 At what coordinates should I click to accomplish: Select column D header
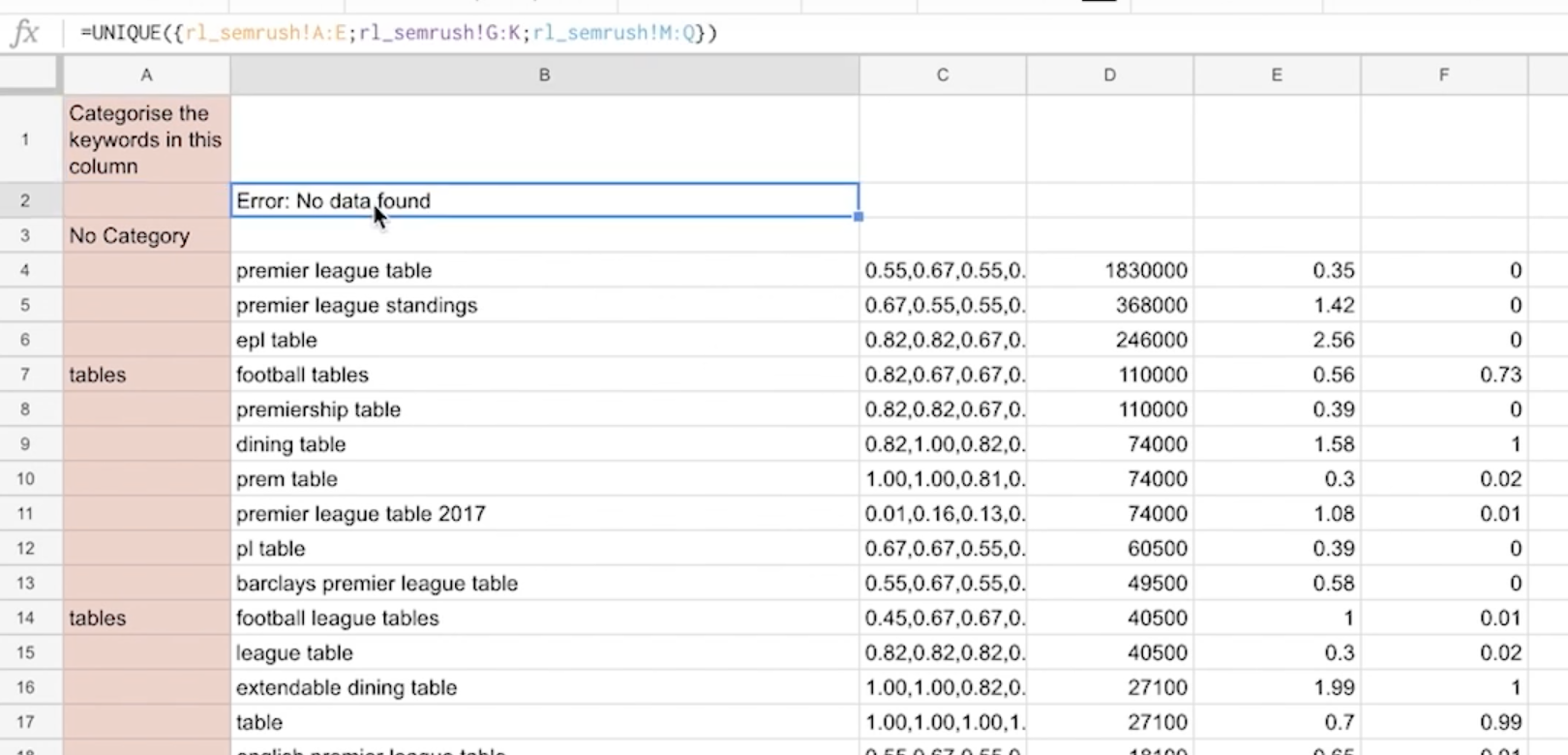coord(1109,75)
